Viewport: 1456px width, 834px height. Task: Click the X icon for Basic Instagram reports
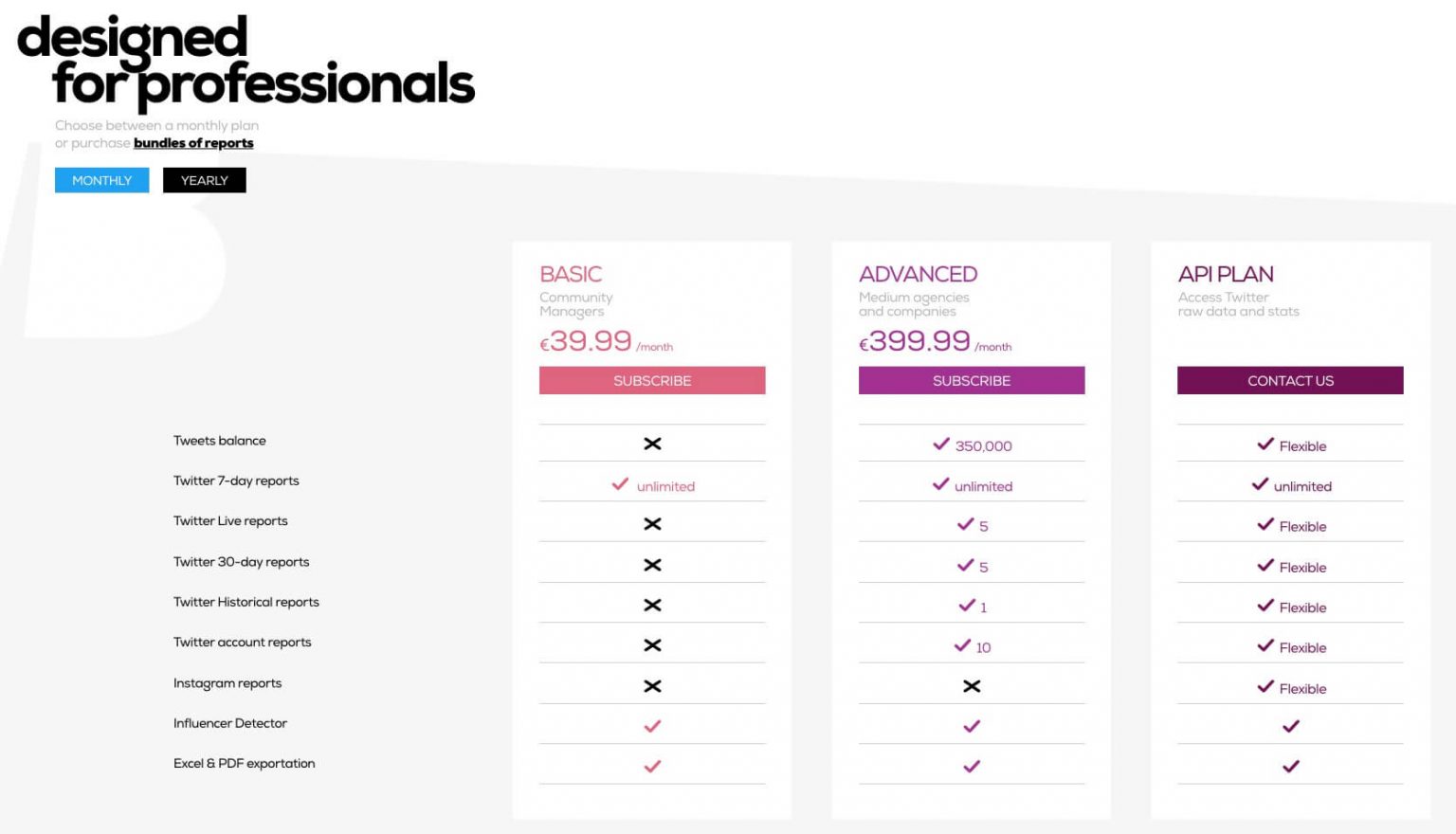click(652, 686)
